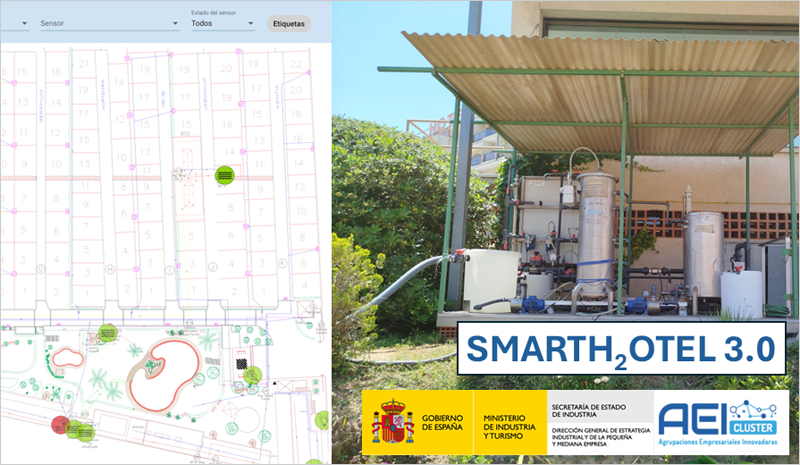Open the Sensor dropdown
800x465 pixels.
(108, 22)
